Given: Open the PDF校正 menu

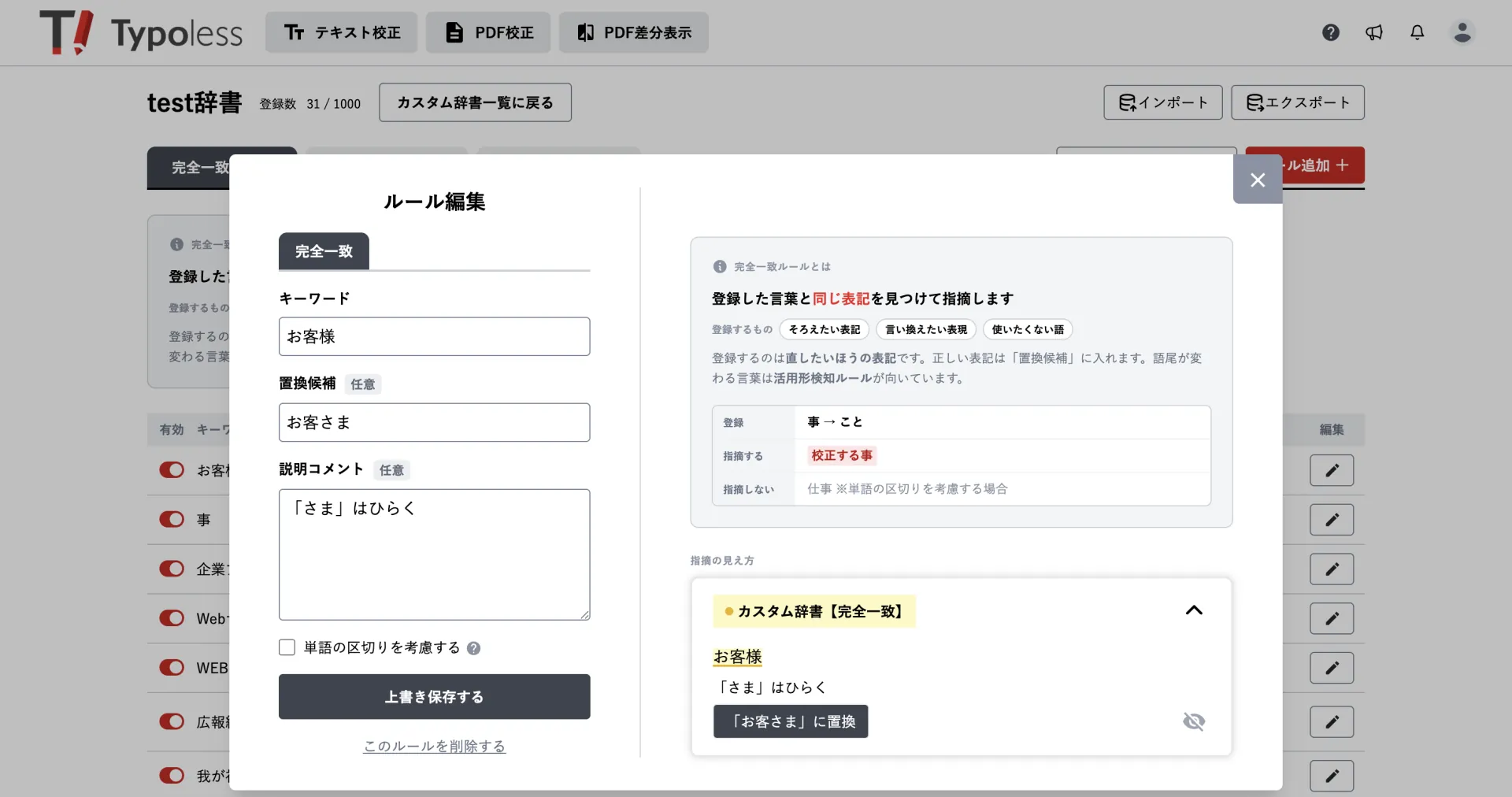Looking at the screenshot, I should (x=488, y=32).
